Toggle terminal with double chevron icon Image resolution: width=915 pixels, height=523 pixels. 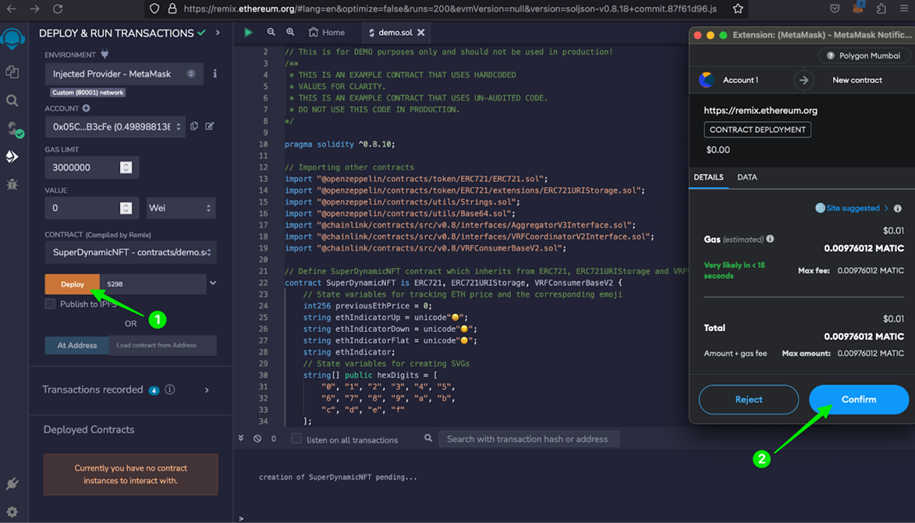click(241, 438)
